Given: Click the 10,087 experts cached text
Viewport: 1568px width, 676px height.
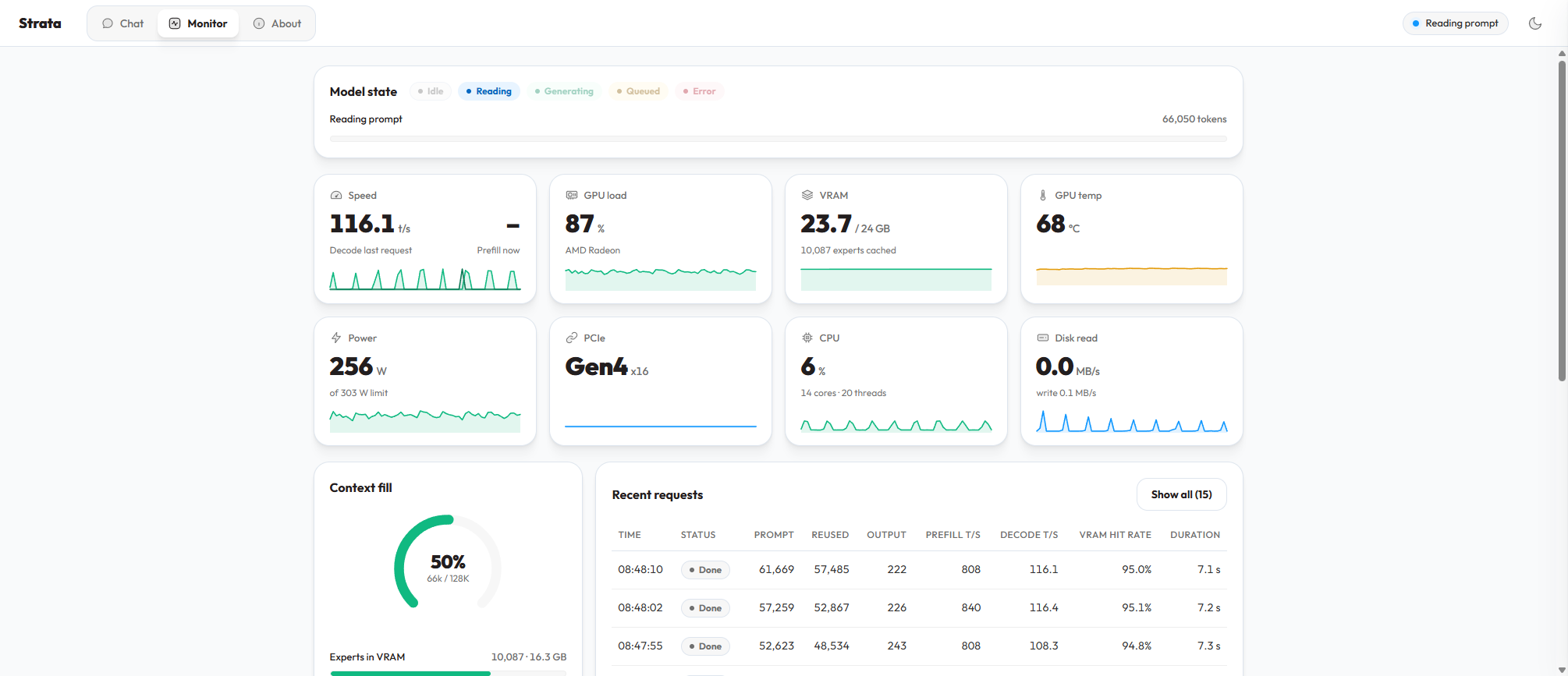Looking at the screenshot, I should [848, 250].
